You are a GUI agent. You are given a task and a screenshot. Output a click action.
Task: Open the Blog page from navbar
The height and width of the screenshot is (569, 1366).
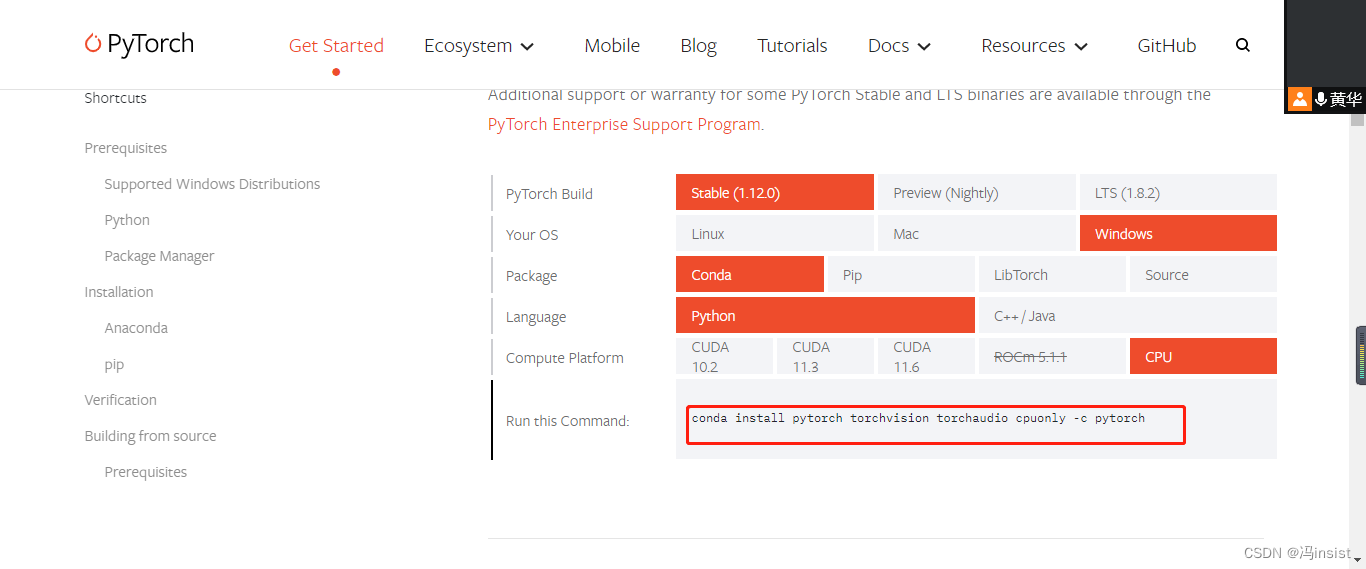[698, 46]
